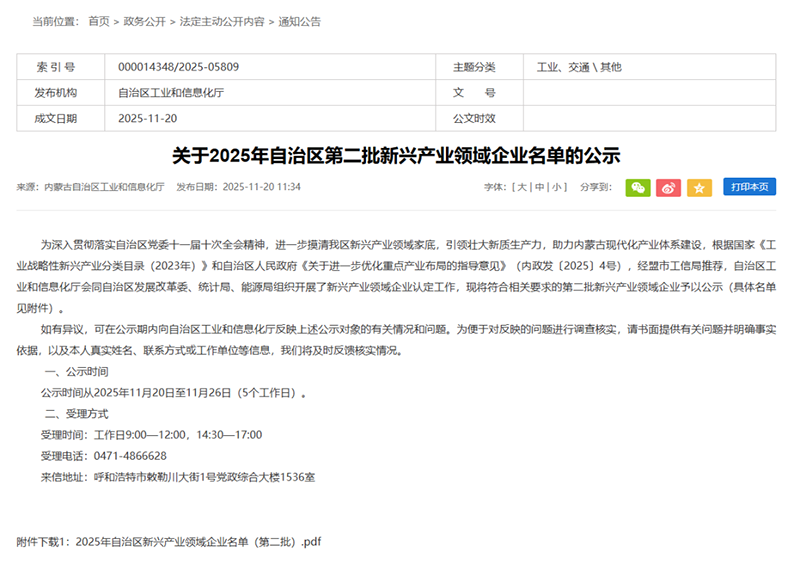Click the index number 000014348/2025-05809

point(178,67)
